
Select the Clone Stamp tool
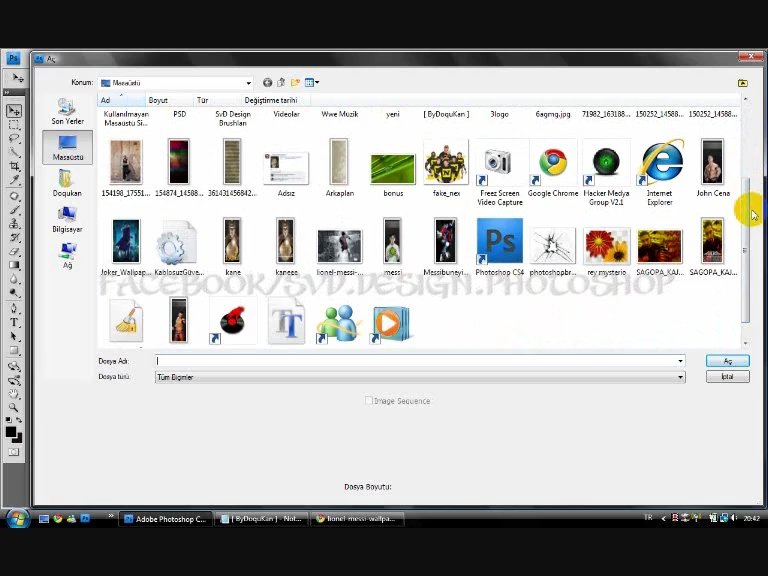[14, 224]
